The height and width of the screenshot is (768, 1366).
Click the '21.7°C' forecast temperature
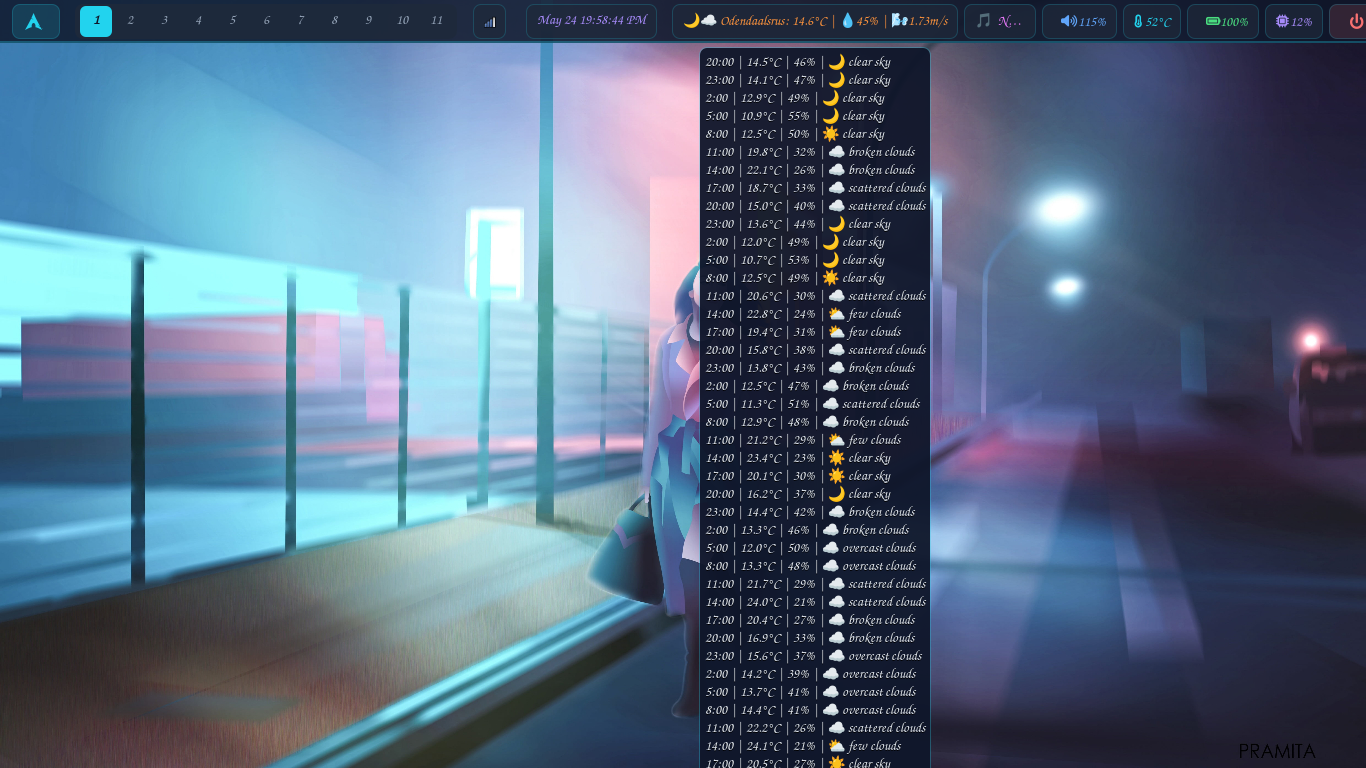click(764, 584)
